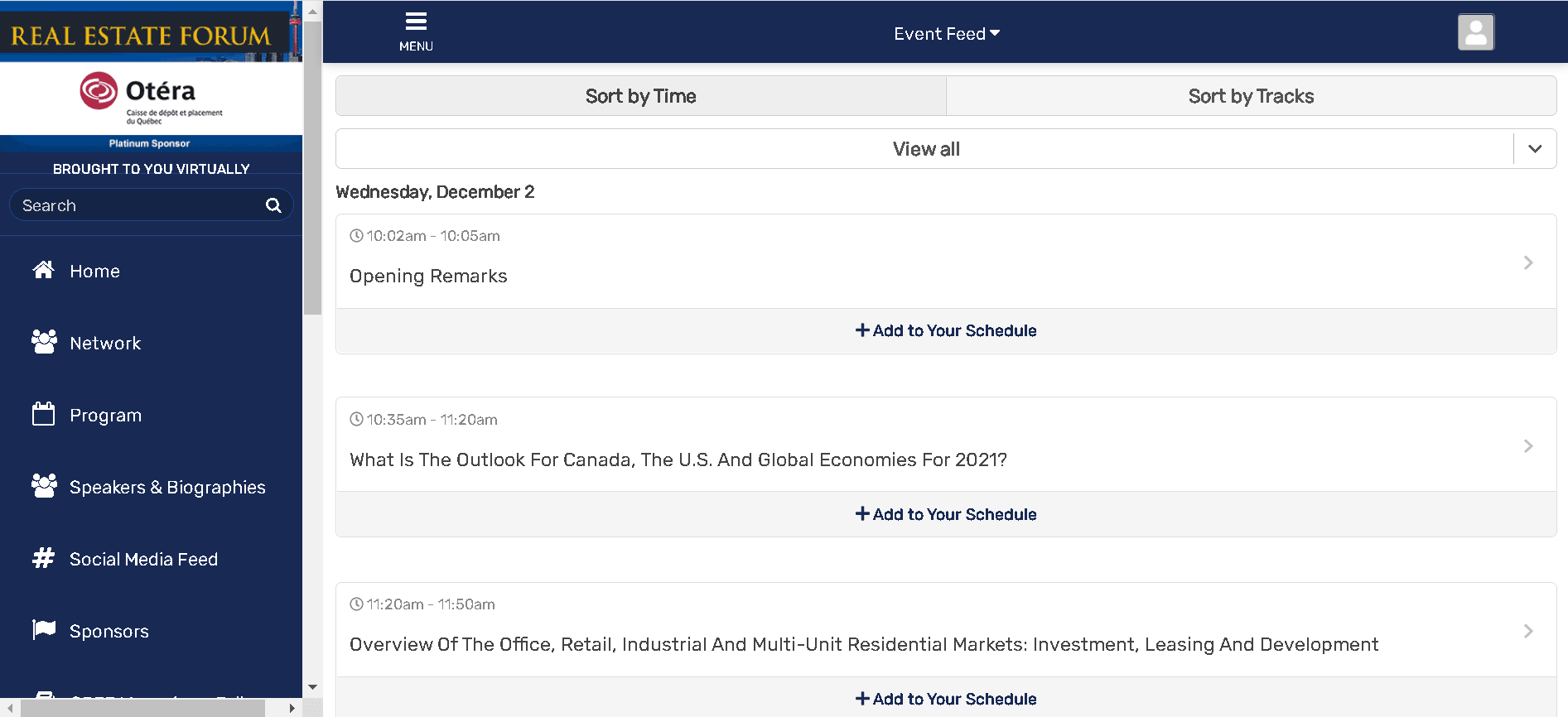Add economic outlook session to schedule
Viewport: 1568px width, 717px height.
coord(946,514)
